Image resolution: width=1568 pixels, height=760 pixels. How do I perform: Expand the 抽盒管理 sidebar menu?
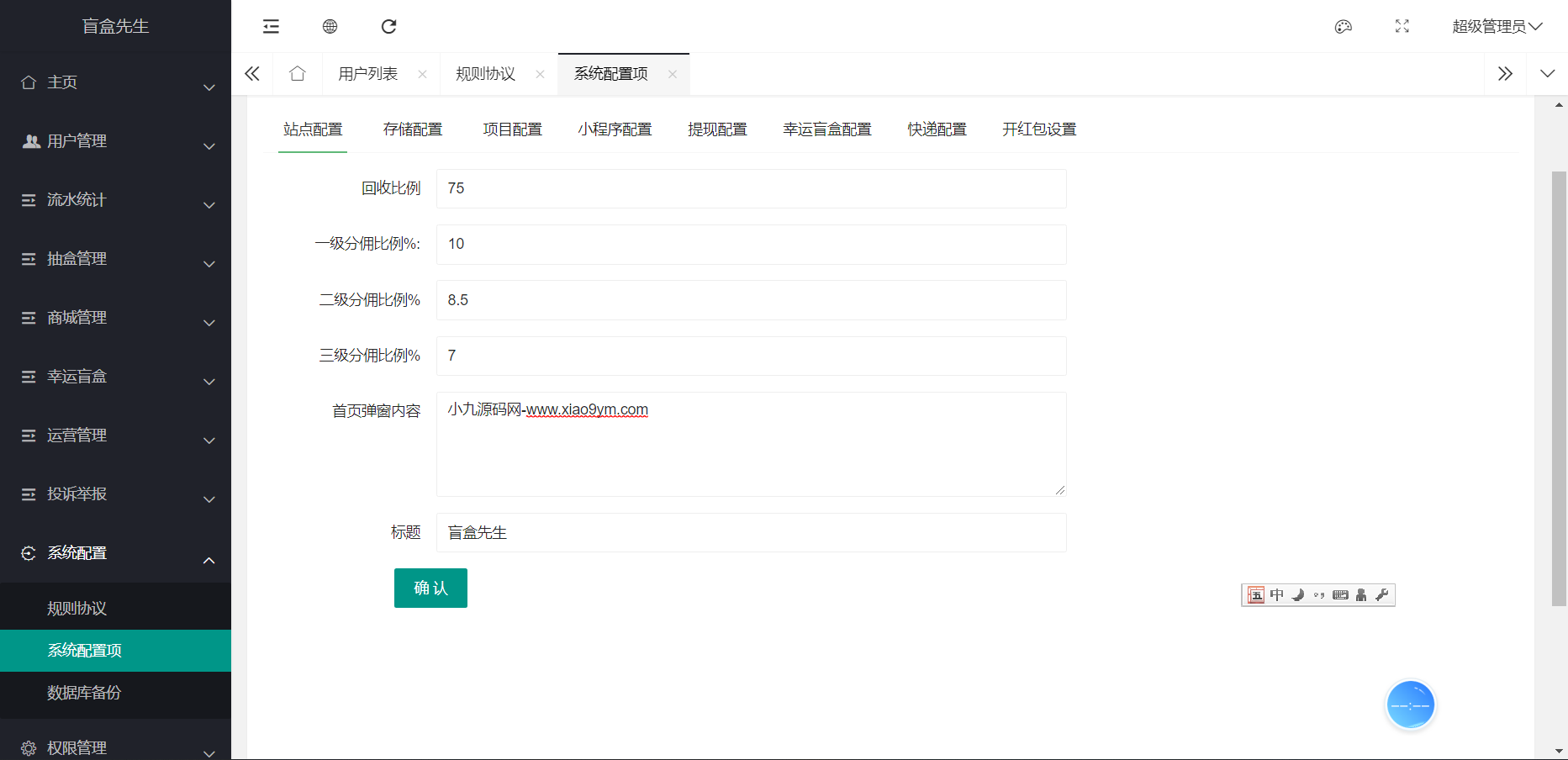209,263
